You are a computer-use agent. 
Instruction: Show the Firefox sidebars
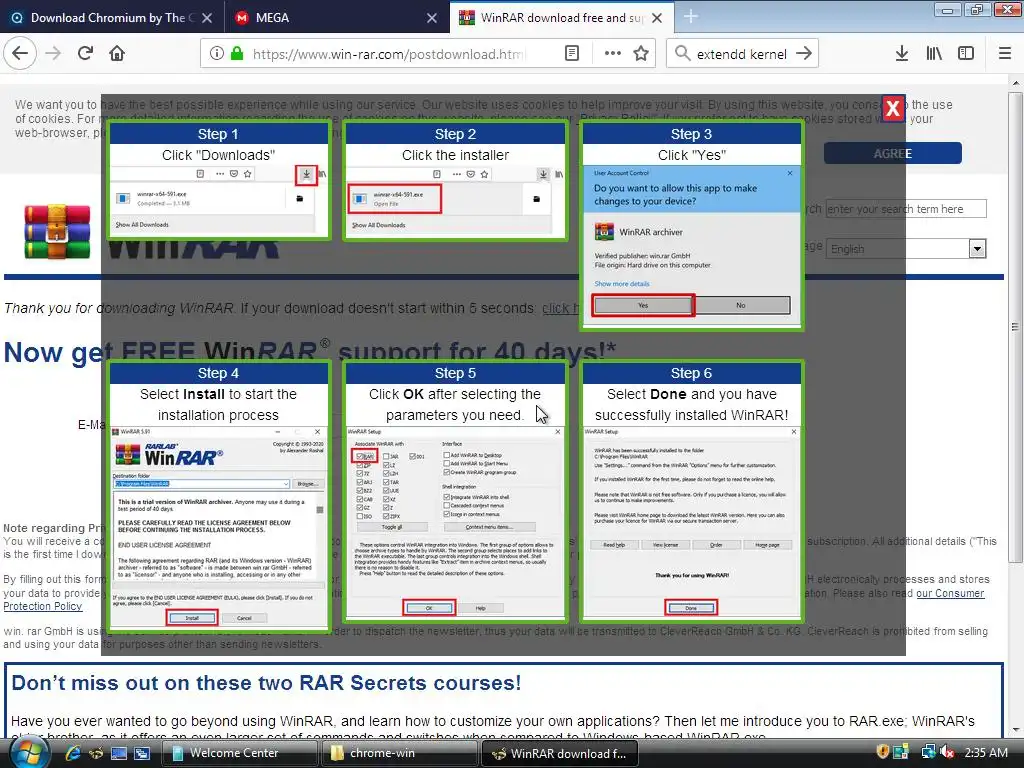click(x=966, y=54)
